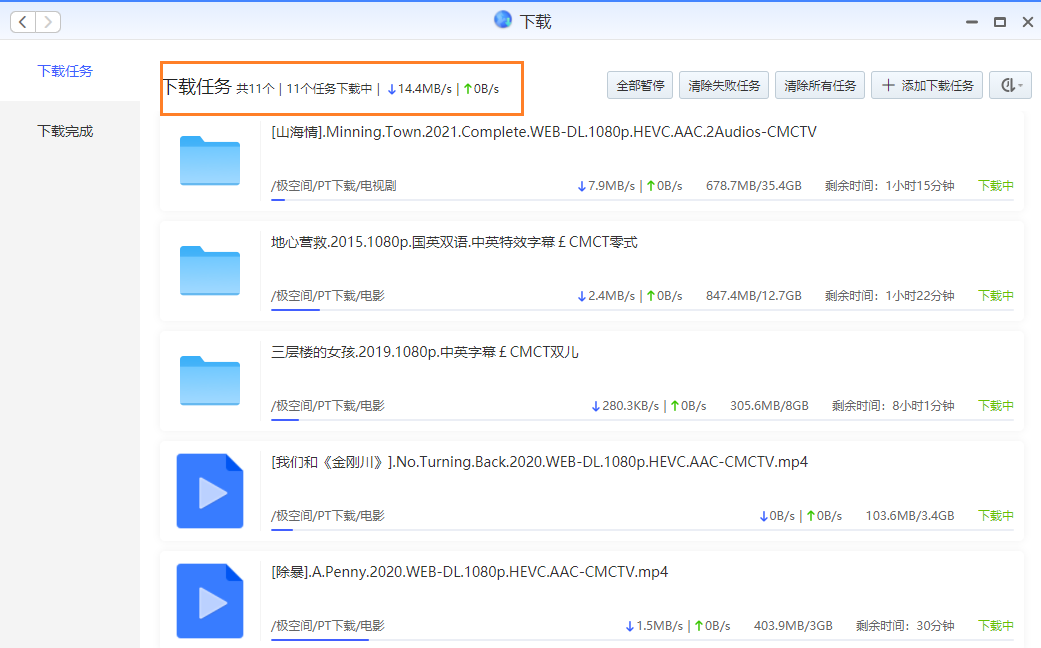Click the progress bar of 山海情 task
Screen dimensions: 1041x648
pyautogui.click(x=641, y=200)
